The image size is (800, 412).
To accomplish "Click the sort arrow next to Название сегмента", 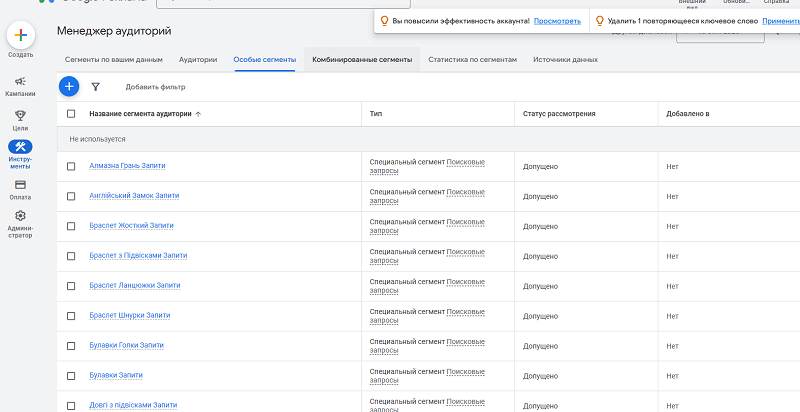I will point(198,114).
